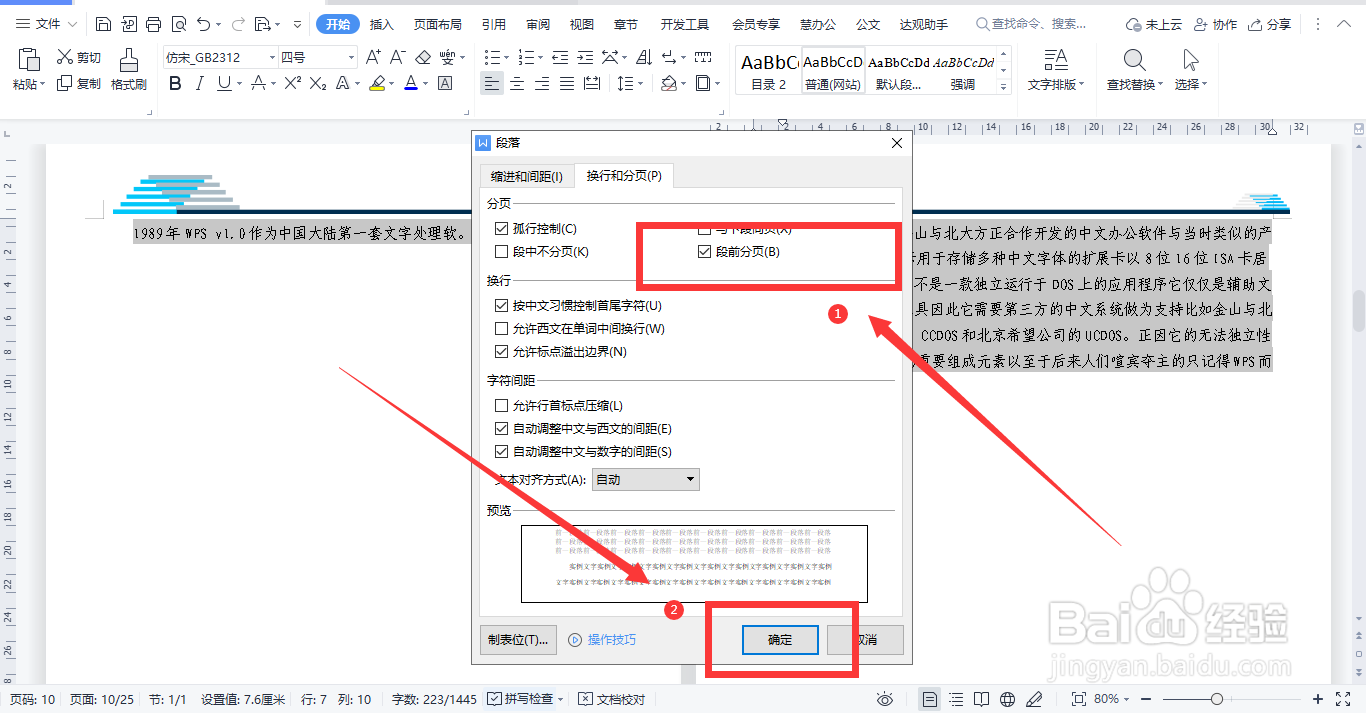Open the text alignment 自动 dropdown
Screen dimensions: 1366x713
coord(646,480)
